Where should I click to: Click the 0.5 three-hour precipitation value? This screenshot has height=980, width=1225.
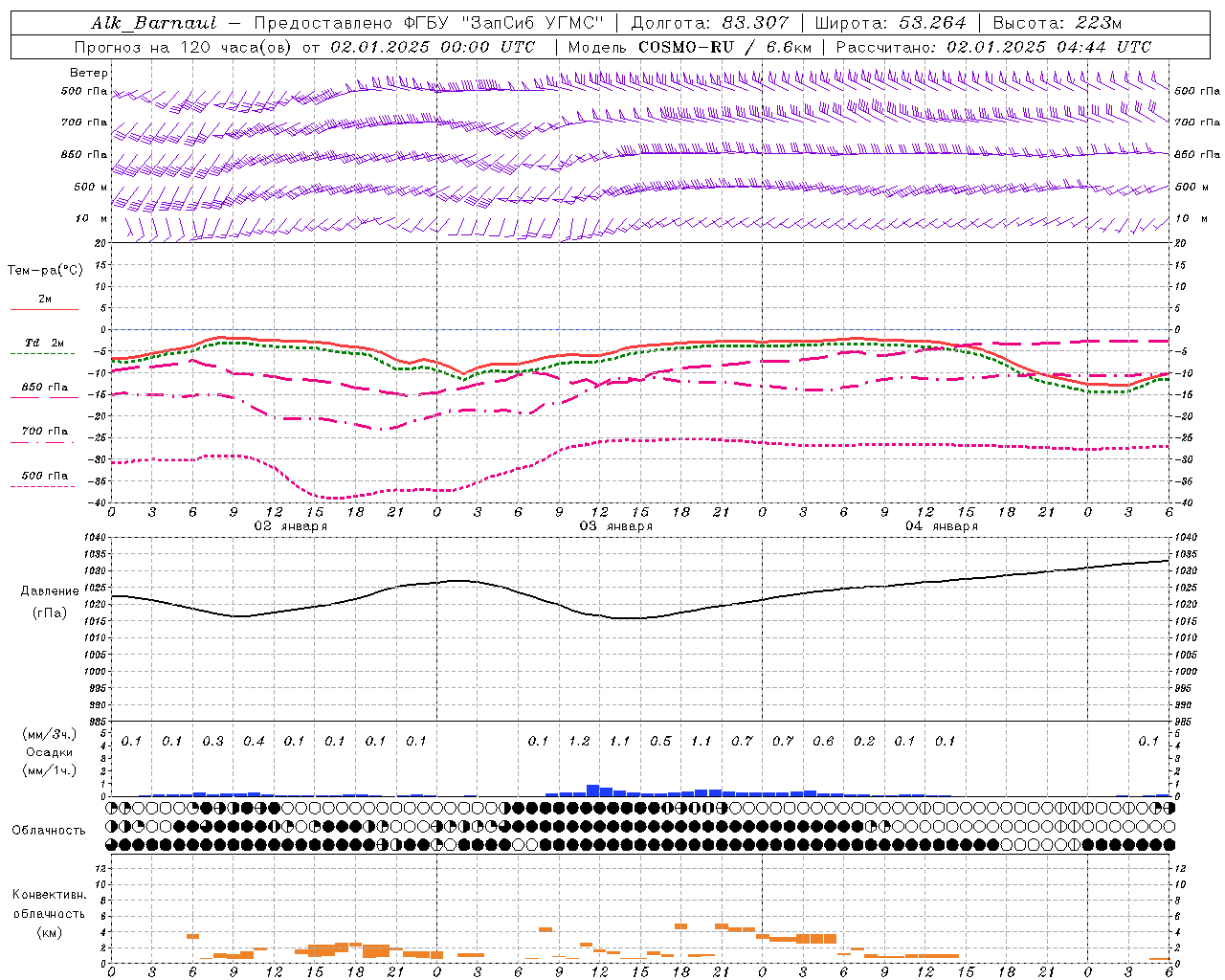[x=660, y=742]
